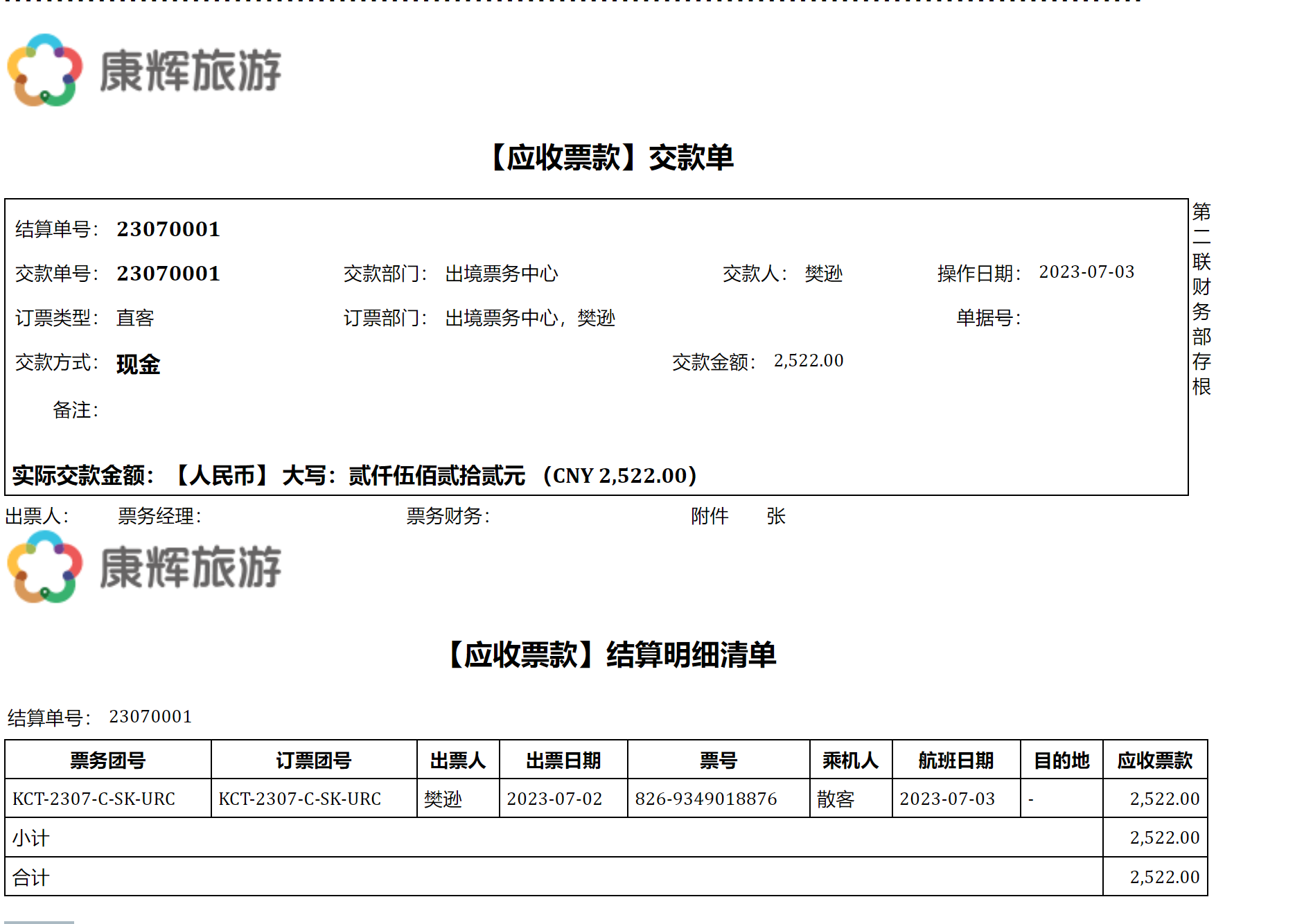
Task: Click the 操作日期 value 2023-07-03
Action: pyautogui.click(x=1086, y=272)
